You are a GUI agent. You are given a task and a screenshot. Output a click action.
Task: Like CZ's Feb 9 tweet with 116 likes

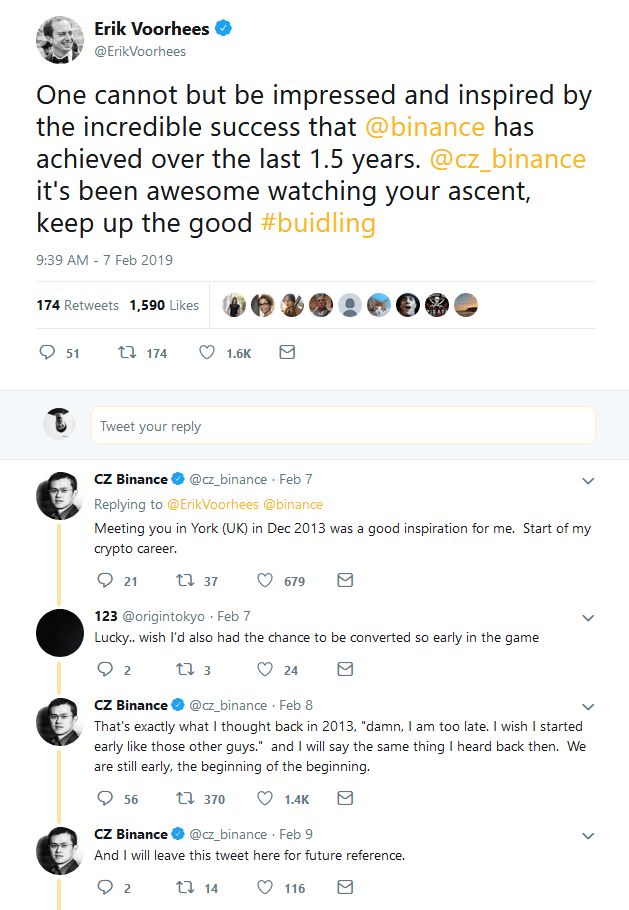coord(265,887)
